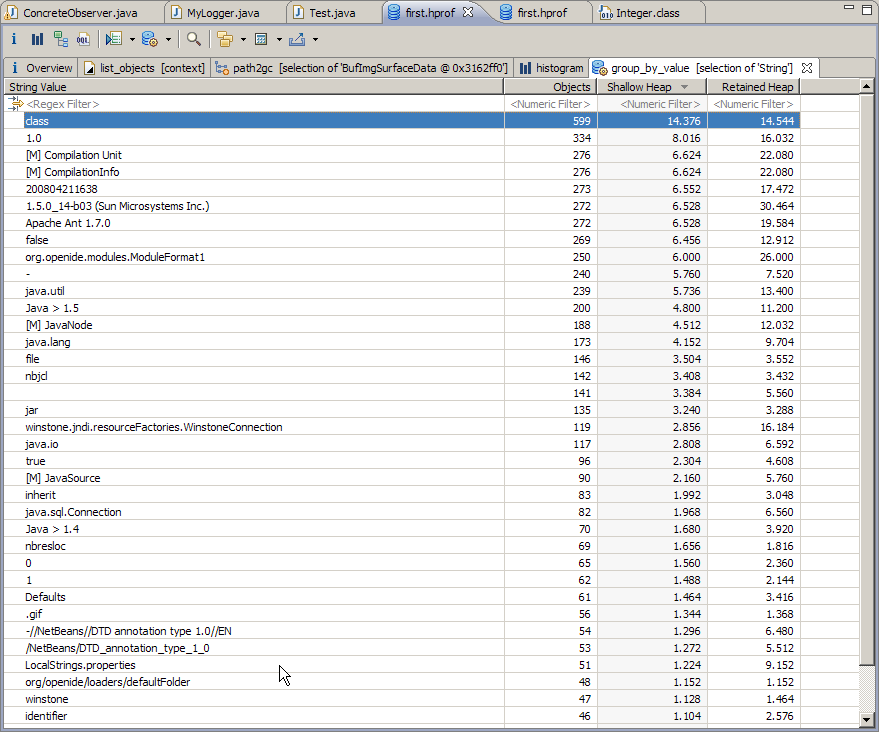Image resolution: width=879 pixels, height=732 pixels.
Task: Select the '[M] Compilation Unit' row
Action: [402, 155]
